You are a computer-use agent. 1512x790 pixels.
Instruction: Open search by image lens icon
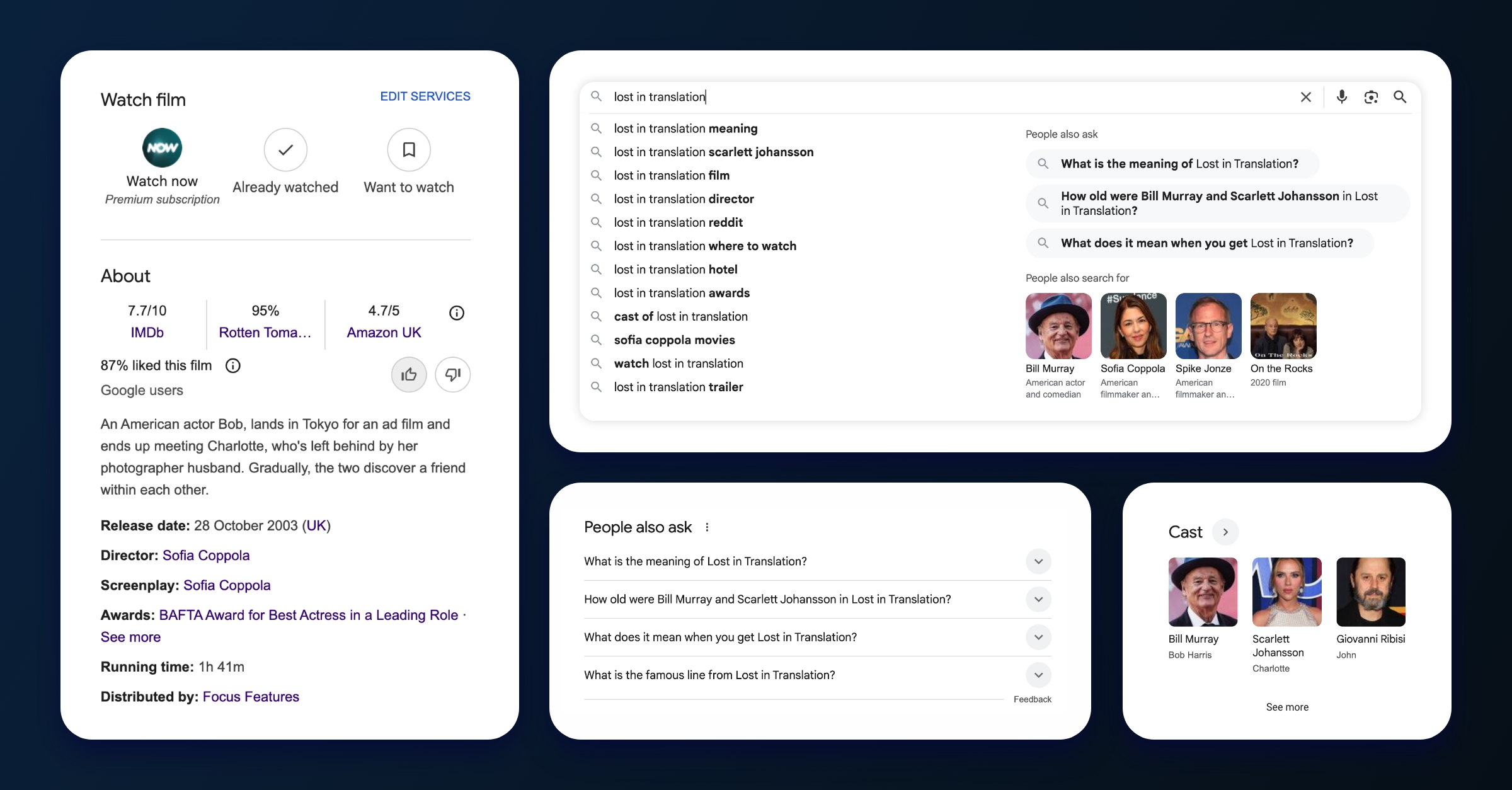coord(1371,97)
